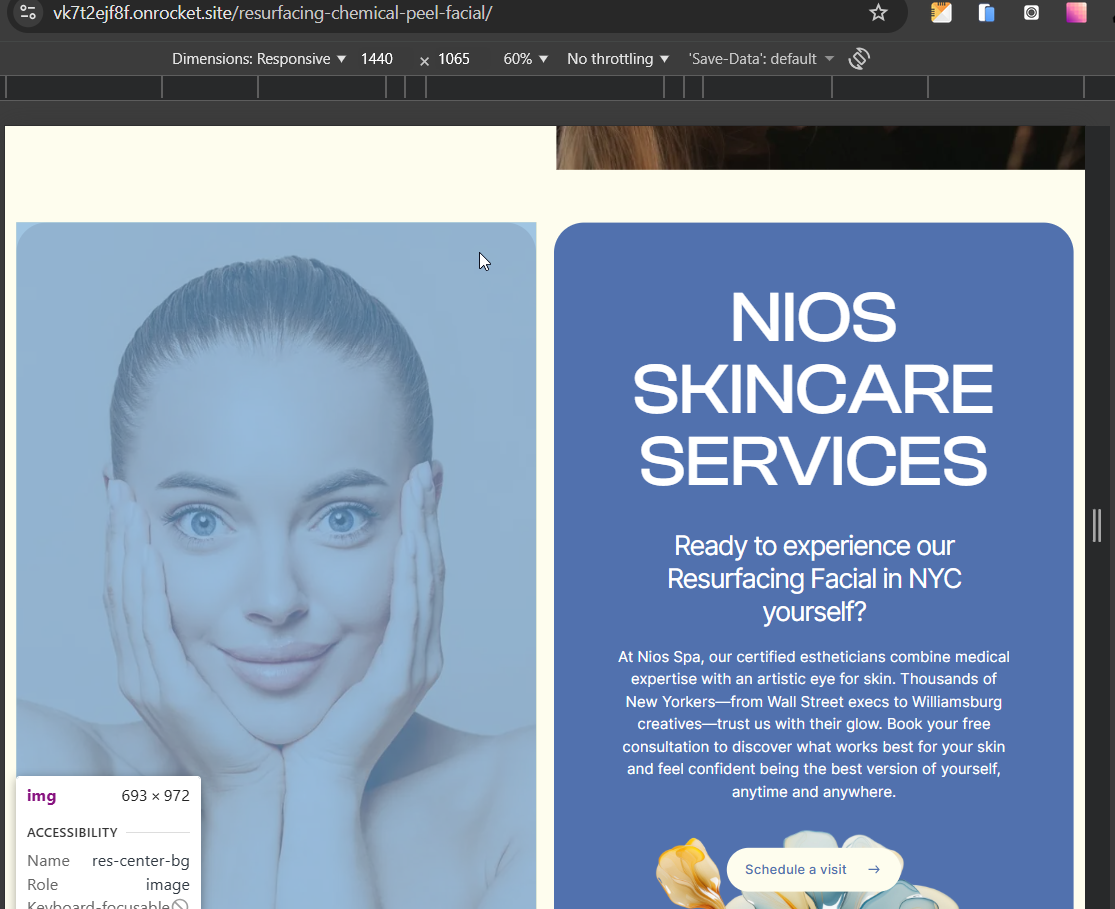Image resolution: width=1115 pixels, height=909 pixels.
Task: Open the No throttling dropdown
Action: click(x=618, y=59)
